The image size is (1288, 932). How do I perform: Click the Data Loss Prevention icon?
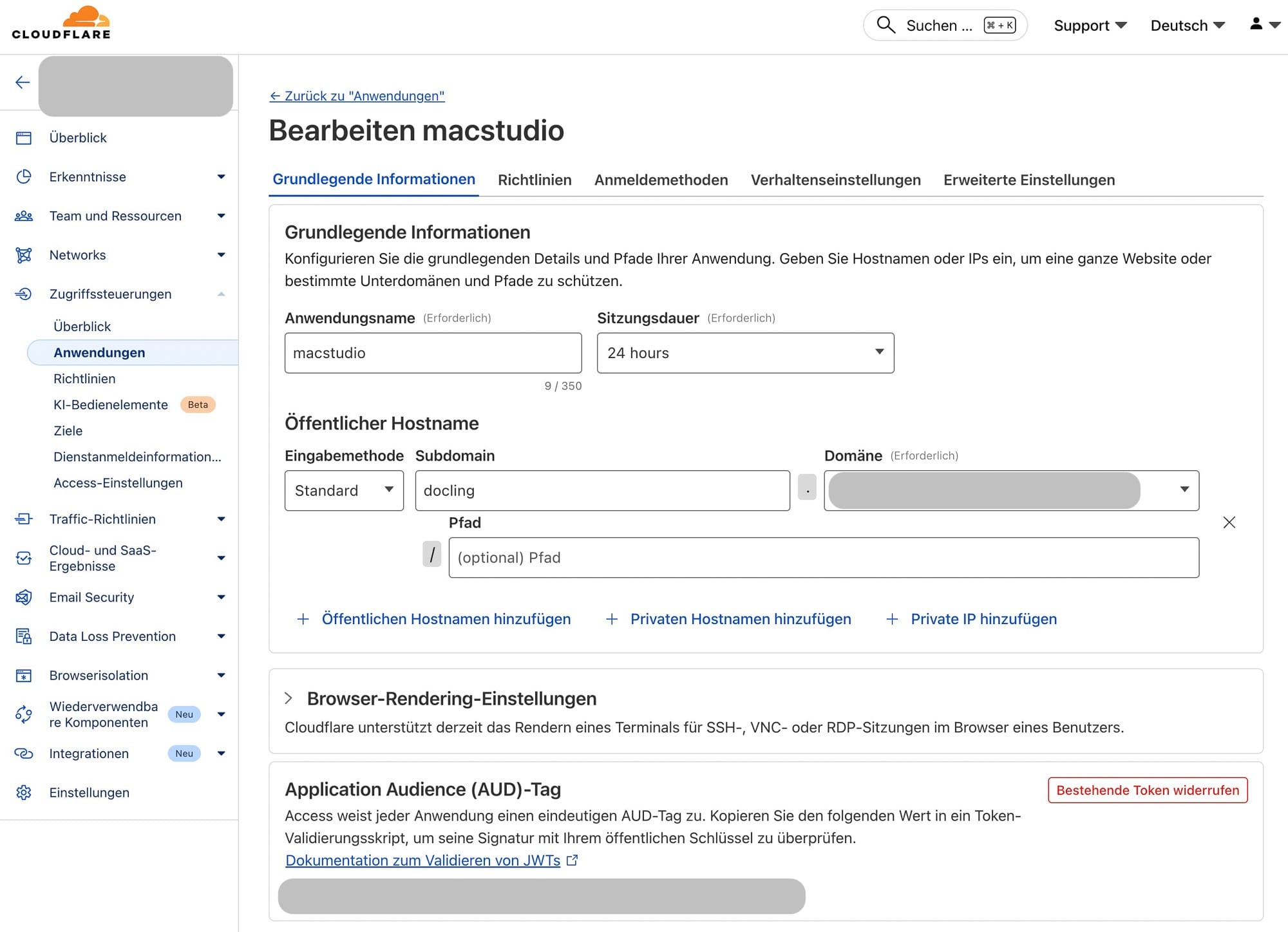[24, 636]
